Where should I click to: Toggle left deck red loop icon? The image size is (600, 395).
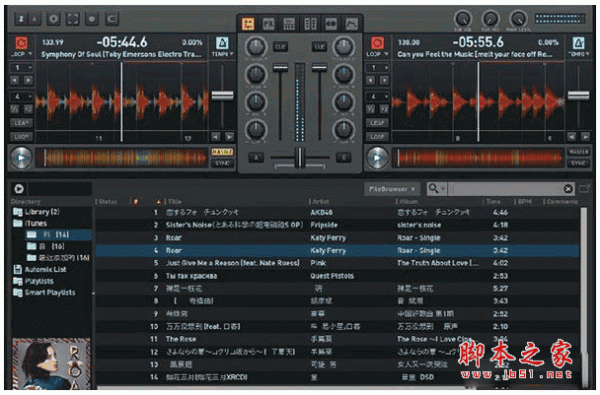(x=21, y=43)
